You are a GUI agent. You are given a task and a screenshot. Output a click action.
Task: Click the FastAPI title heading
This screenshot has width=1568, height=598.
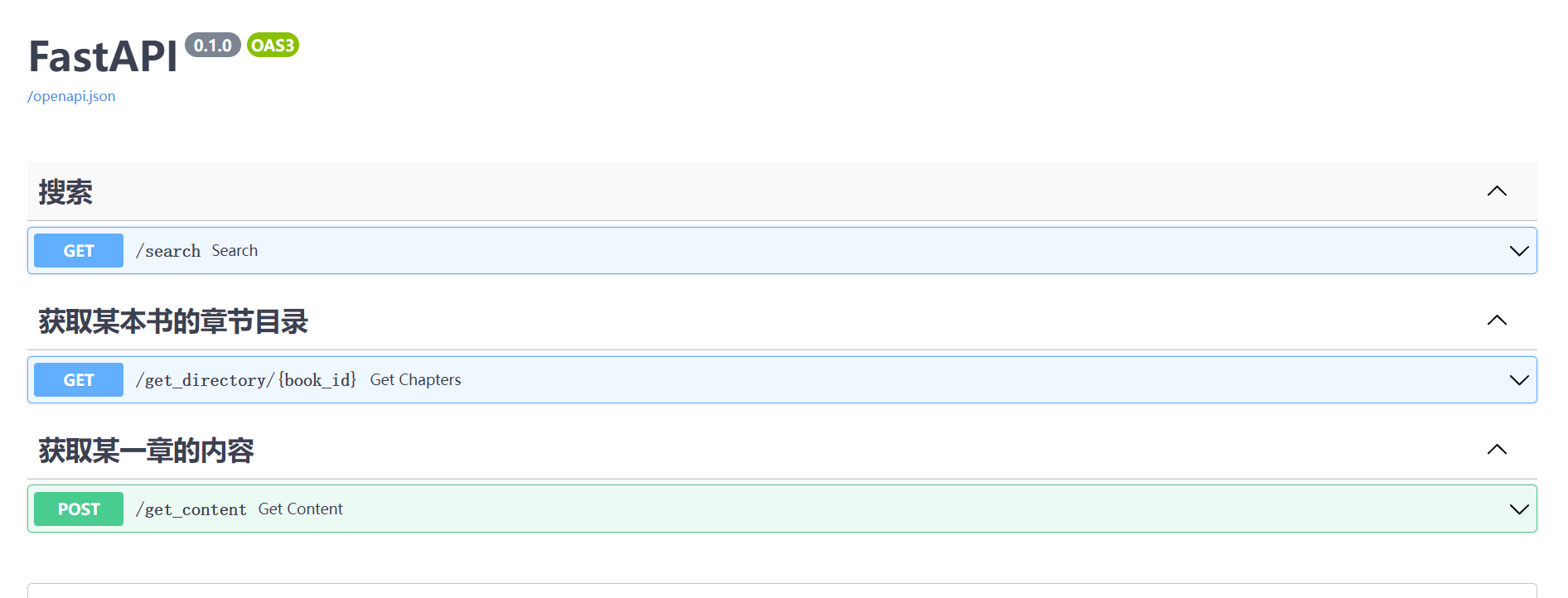click(x=103, y=57)
